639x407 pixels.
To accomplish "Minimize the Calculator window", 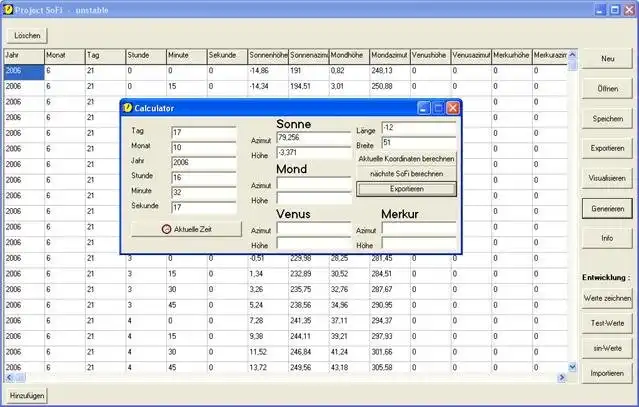I will coord(424,108).
